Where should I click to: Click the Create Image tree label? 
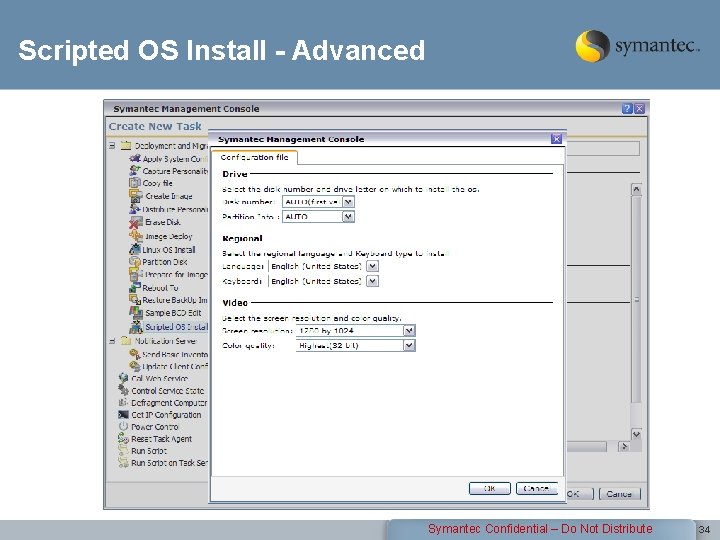(x=169, y=196)
